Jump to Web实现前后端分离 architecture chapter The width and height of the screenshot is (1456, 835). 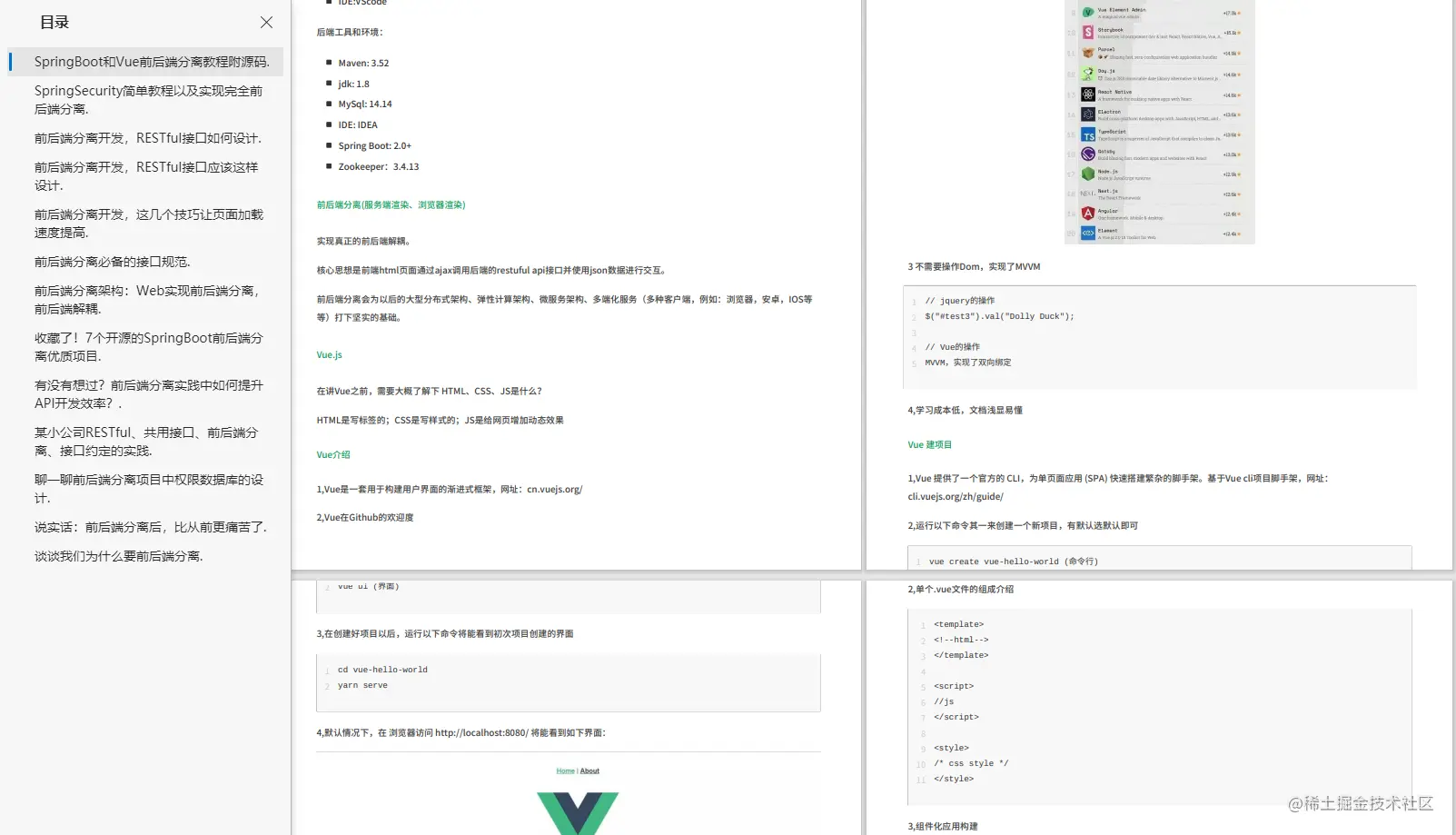click(148, 300)
